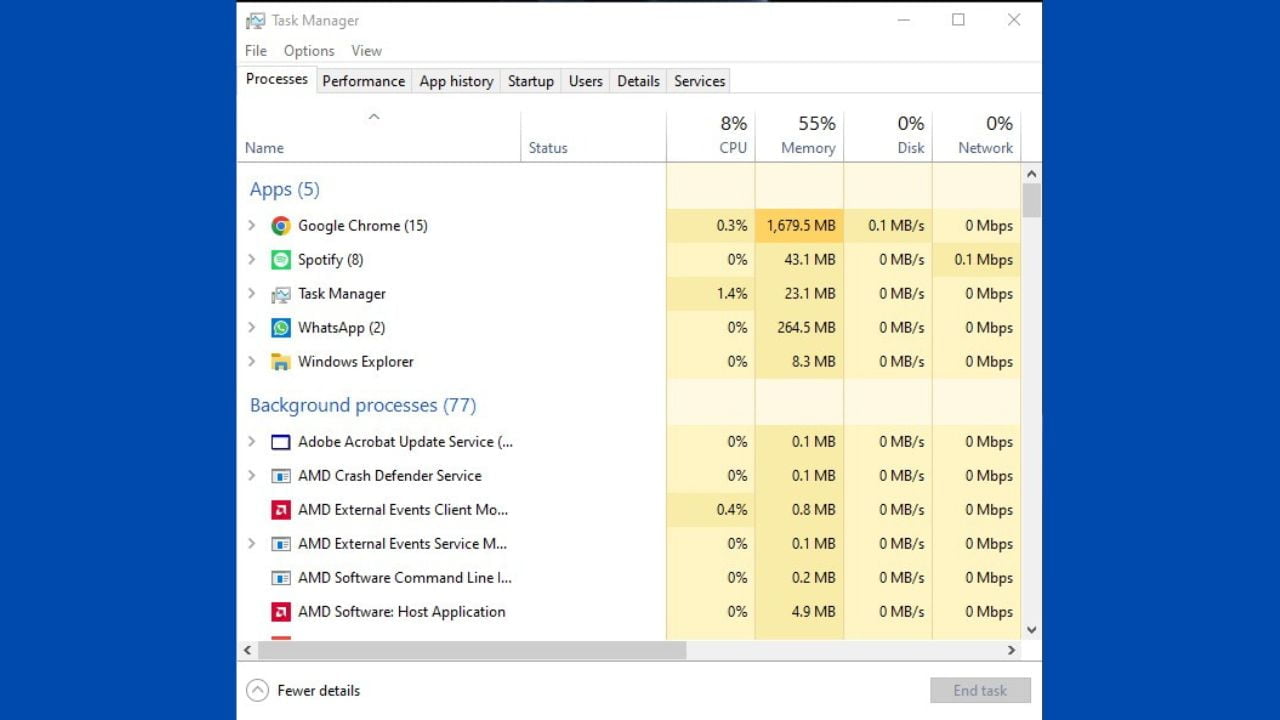
Task: Switch to the Performance tab
Action: click(x=364, y=81)
